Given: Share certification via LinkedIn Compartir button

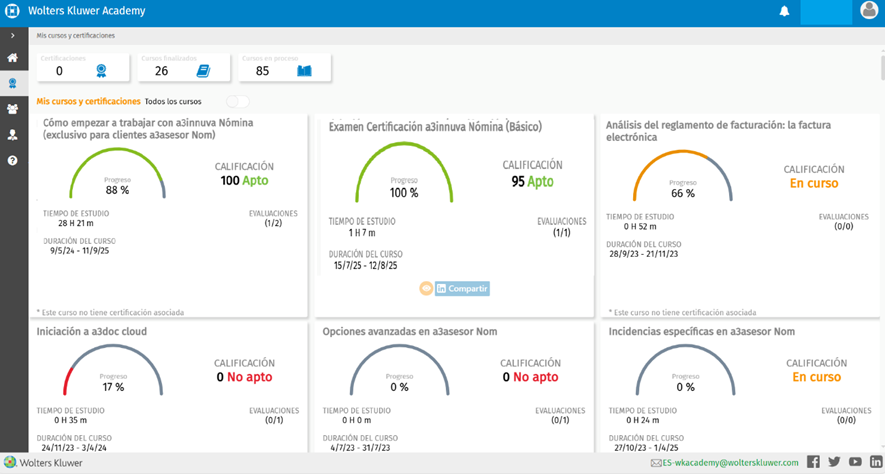Looking at the screenshot, I should click(462, 288).
